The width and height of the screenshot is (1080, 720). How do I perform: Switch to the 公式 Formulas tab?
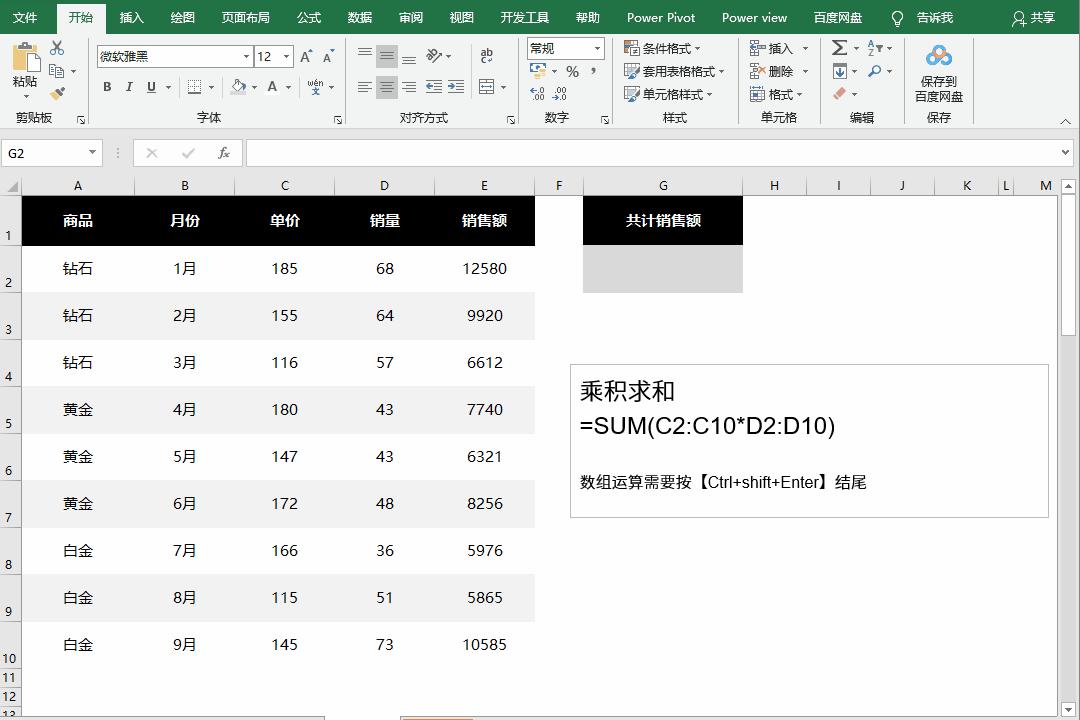pos(309,17)
